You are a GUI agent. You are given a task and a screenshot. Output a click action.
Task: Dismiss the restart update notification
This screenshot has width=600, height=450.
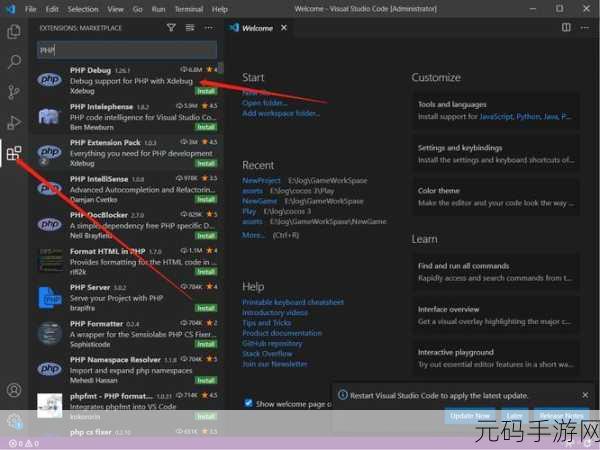coord(585,395)
